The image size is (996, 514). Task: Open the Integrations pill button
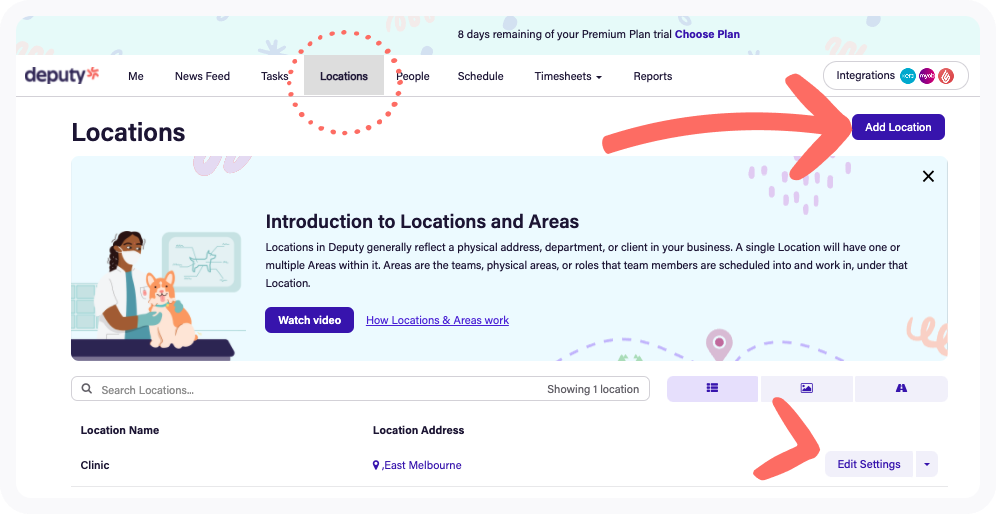click(x=866, y=76)
